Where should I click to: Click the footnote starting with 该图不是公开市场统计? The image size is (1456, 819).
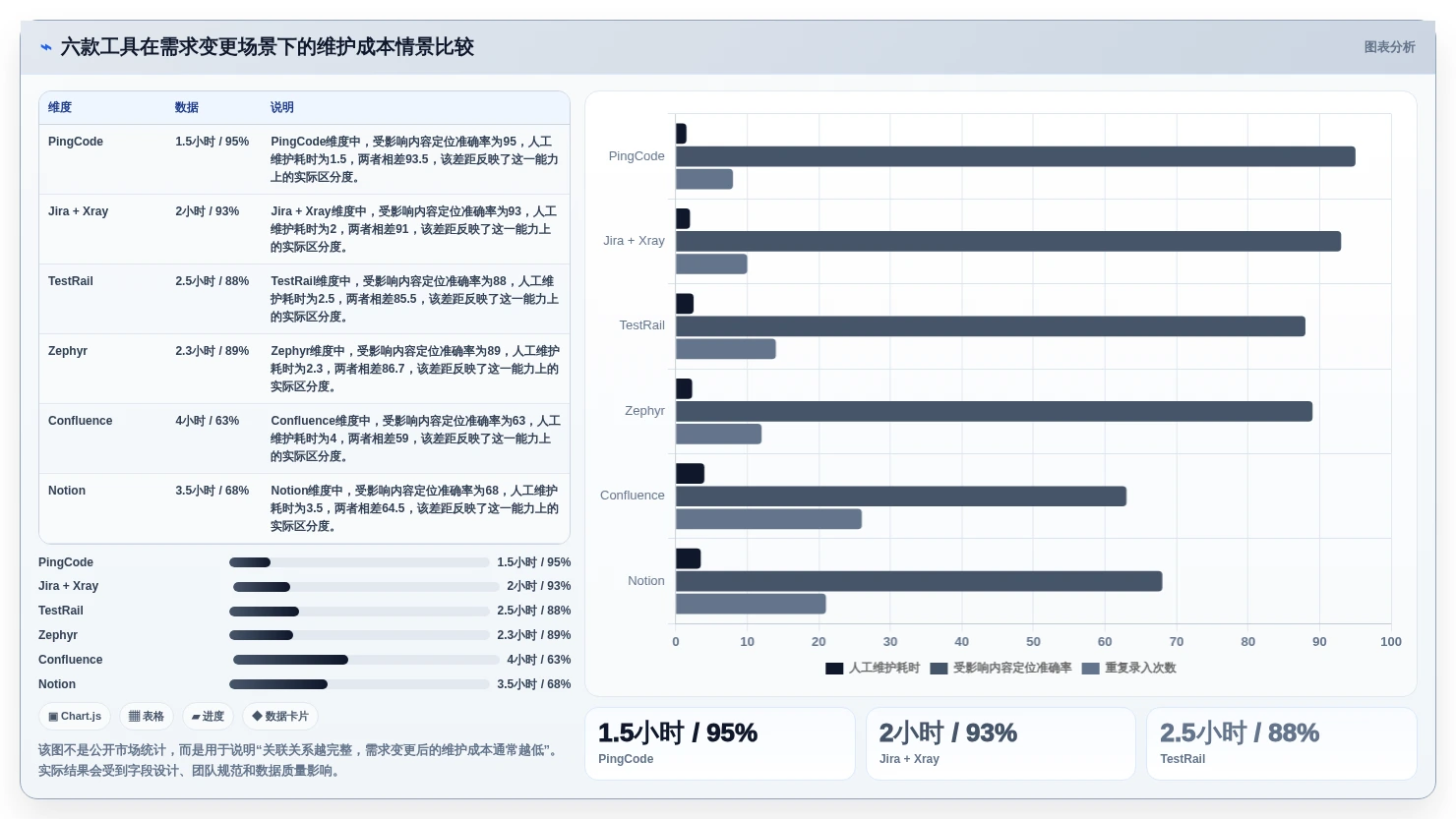pos(300,760)
